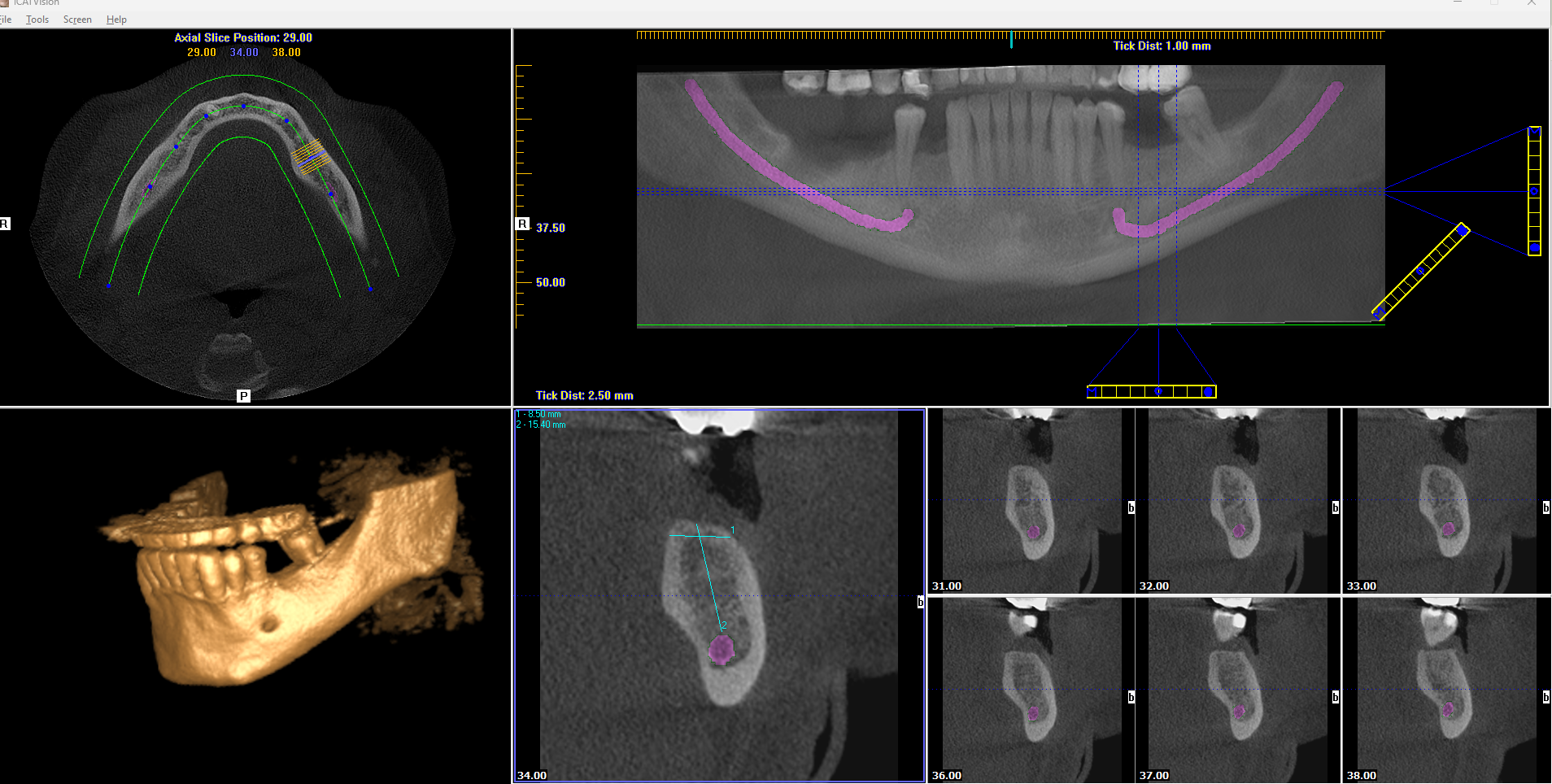This screenshot has width=1552, height=784.
Task: Open the Help menu
Action: [116, 19]
